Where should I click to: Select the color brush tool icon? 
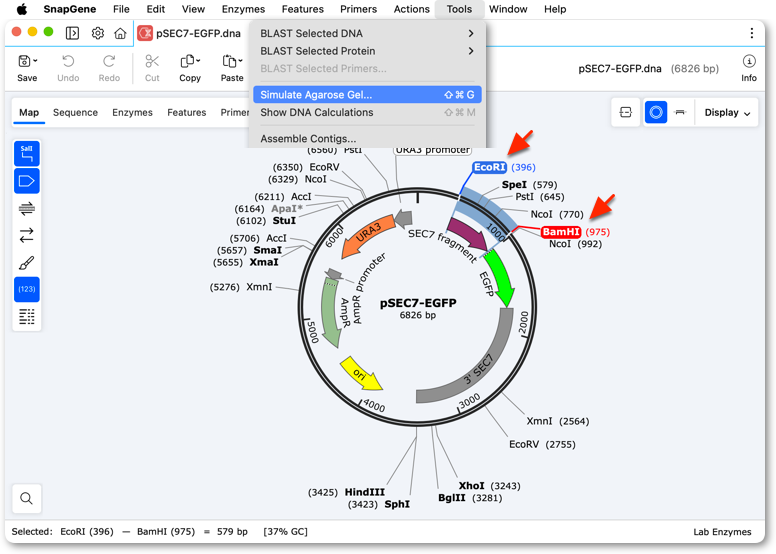tap(27, 262)
